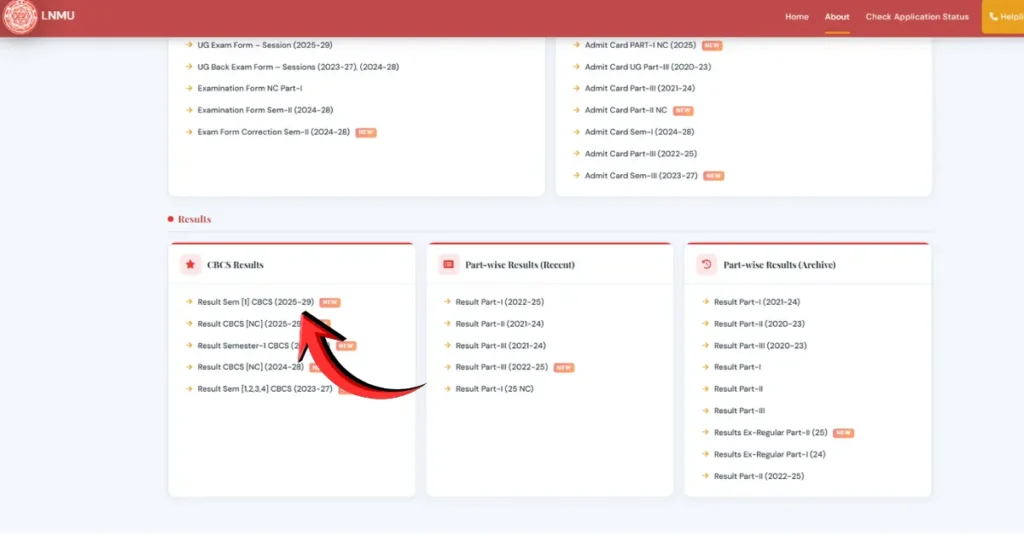
Task: Click the arrow bullet before Admit Card Sem-III (2023-27)
Action: pos(576,175)
